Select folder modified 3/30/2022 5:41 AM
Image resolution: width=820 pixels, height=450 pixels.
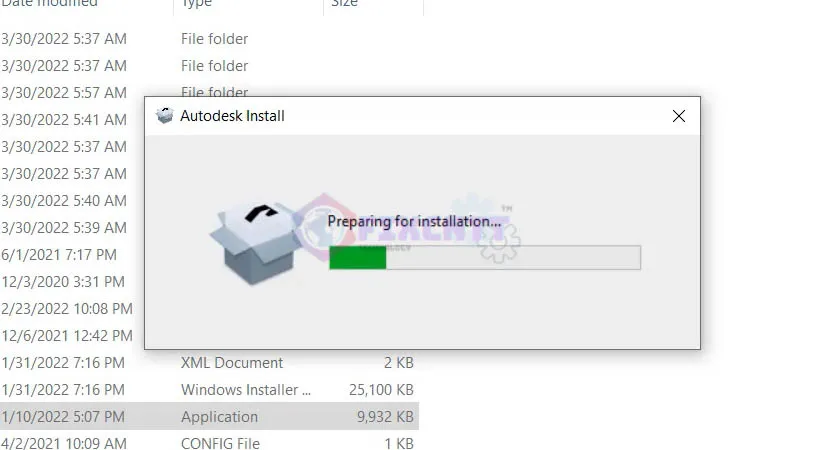tap(64, 120)
